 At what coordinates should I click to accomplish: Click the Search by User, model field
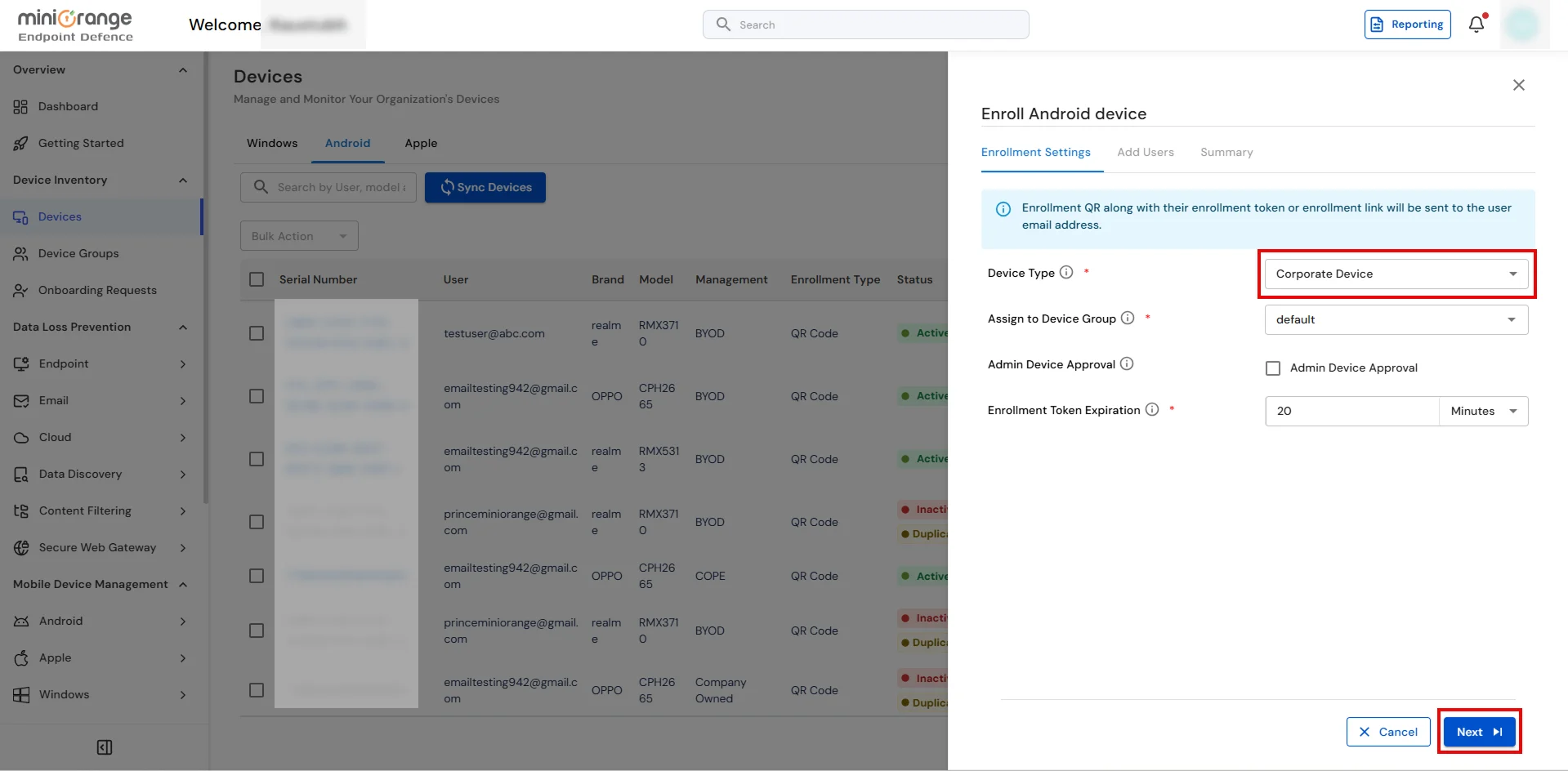point(328,187)
